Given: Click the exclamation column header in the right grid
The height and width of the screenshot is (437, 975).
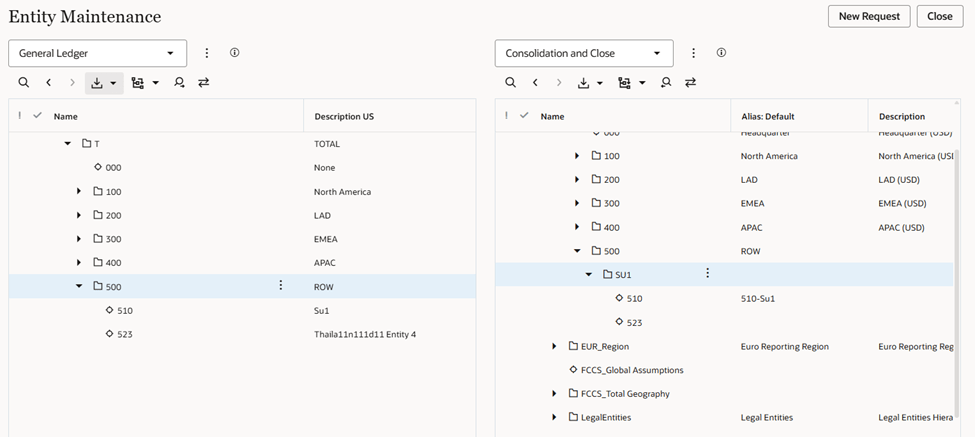Looking at the screenshot, I should pos(506,116).
